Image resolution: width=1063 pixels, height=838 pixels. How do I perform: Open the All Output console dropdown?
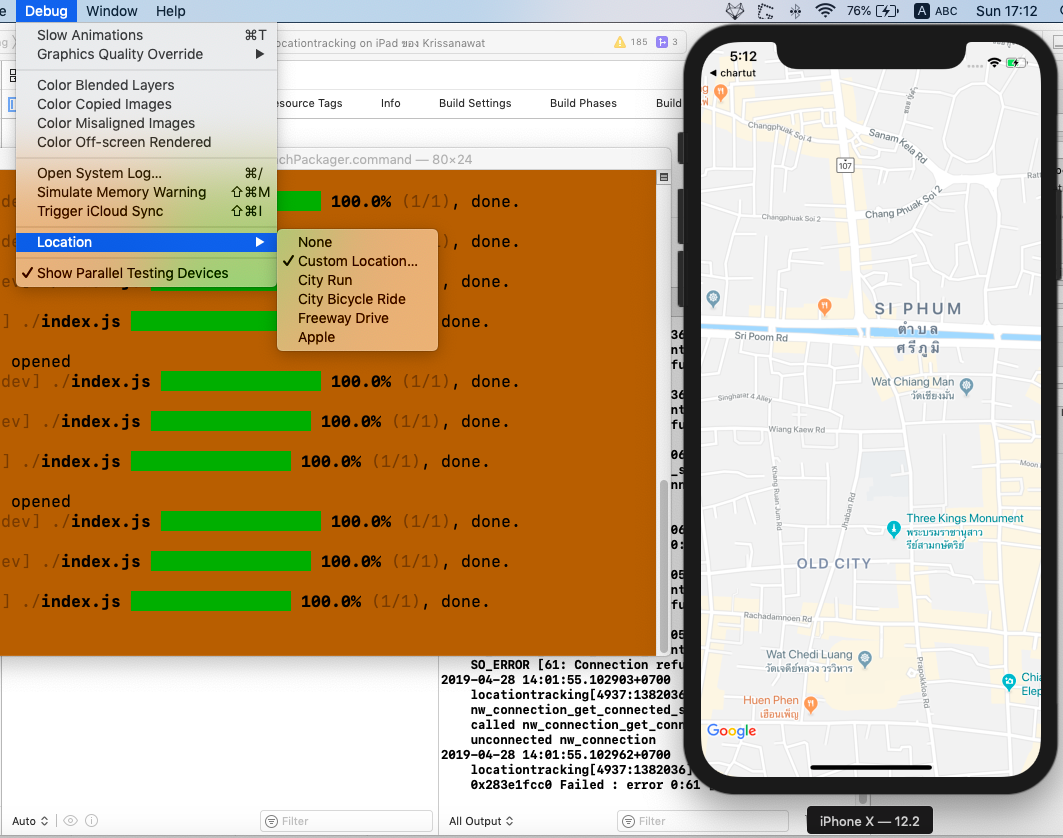(x=481, y=821)
